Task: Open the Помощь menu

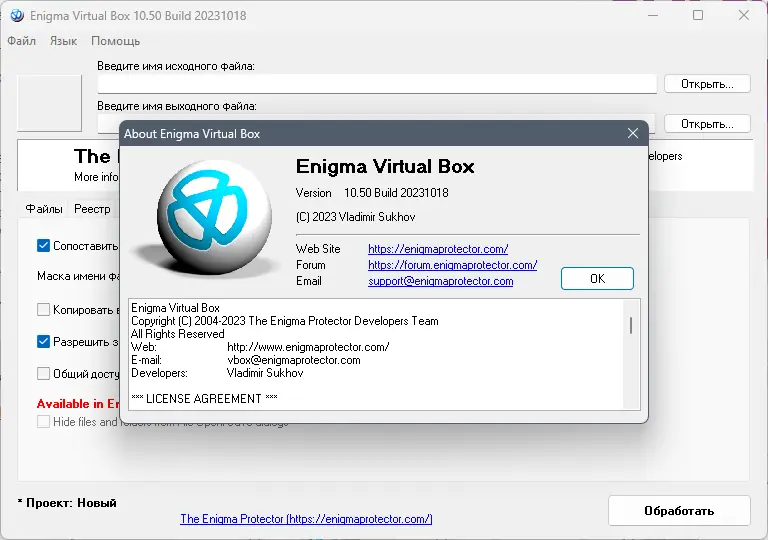Action: (116, 41)
